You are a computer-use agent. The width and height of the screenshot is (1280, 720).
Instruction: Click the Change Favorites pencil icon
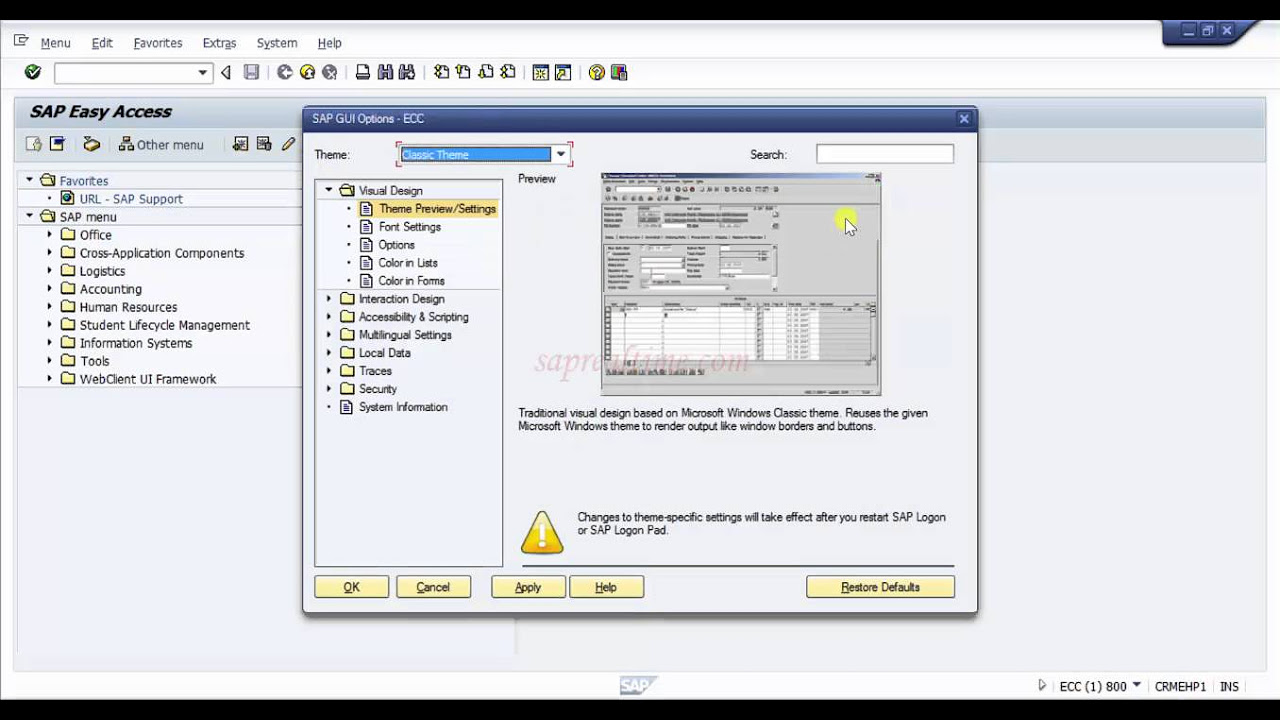(288, 144)
